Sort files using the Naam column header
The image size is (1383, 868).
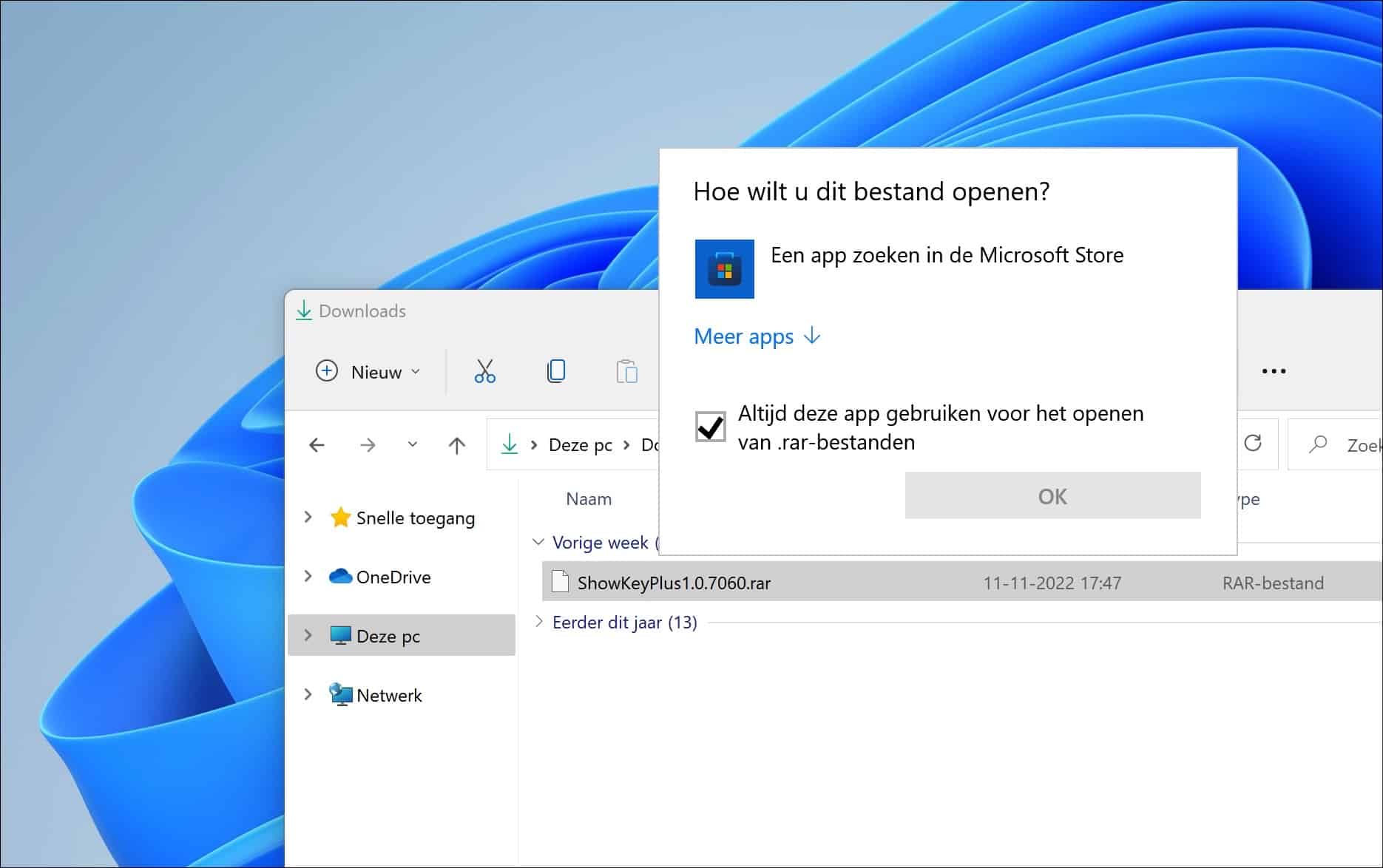pos(589,499)
